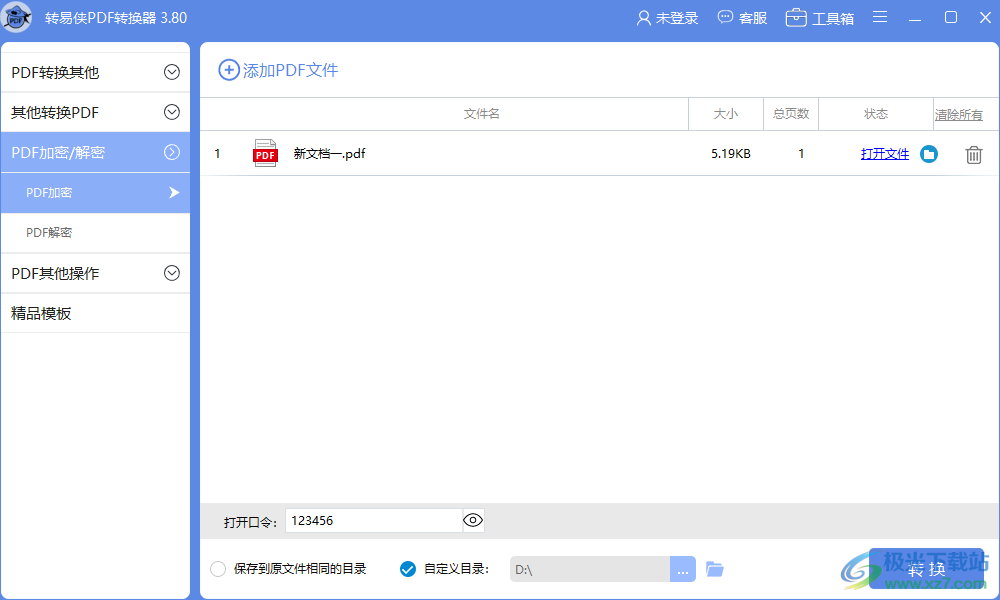Open 客服 customer service chat
This screenshot has height=600, width=1000.
742,18
